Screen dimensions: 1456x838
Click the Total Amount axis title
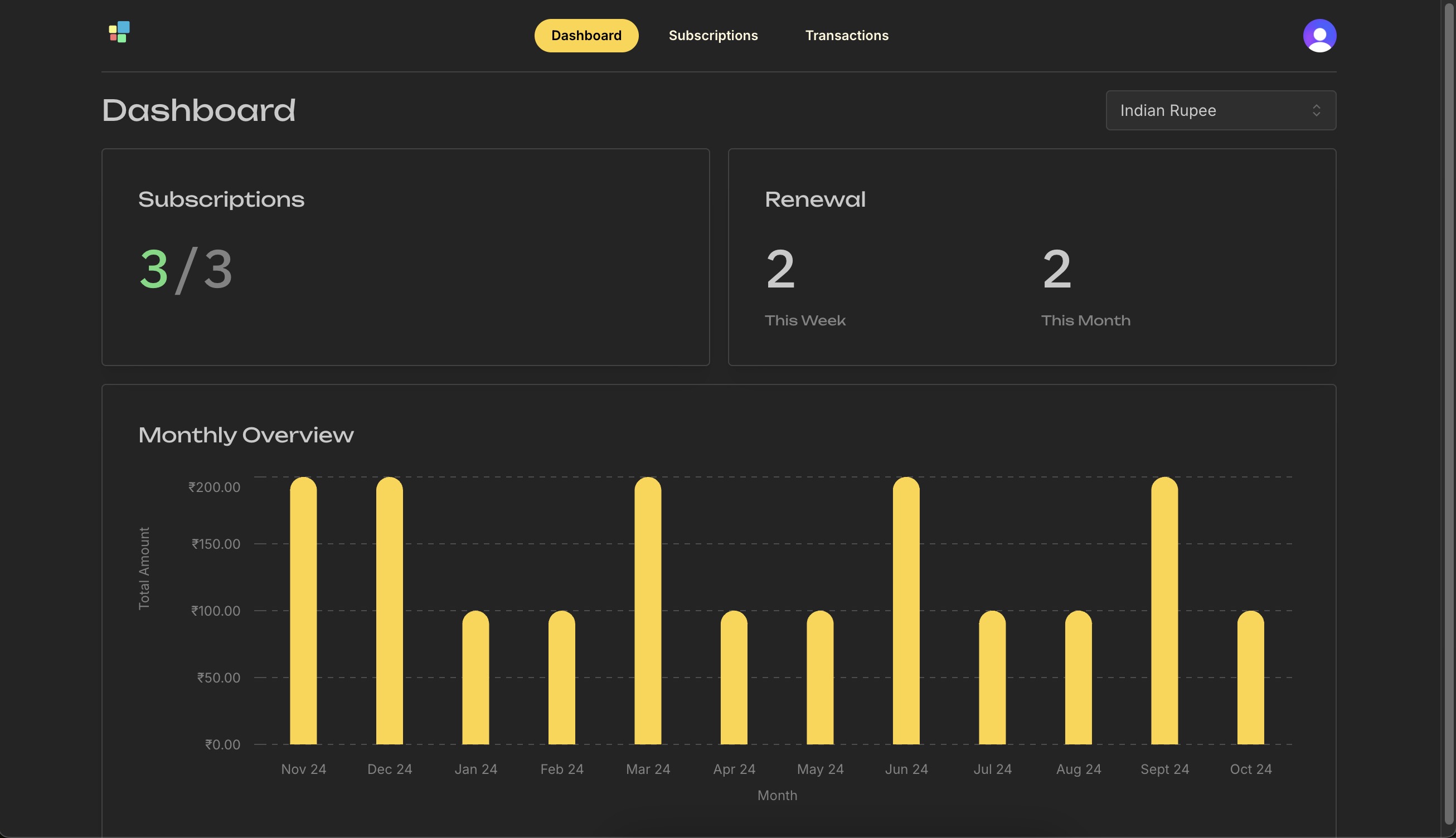[x=144, y=569]
